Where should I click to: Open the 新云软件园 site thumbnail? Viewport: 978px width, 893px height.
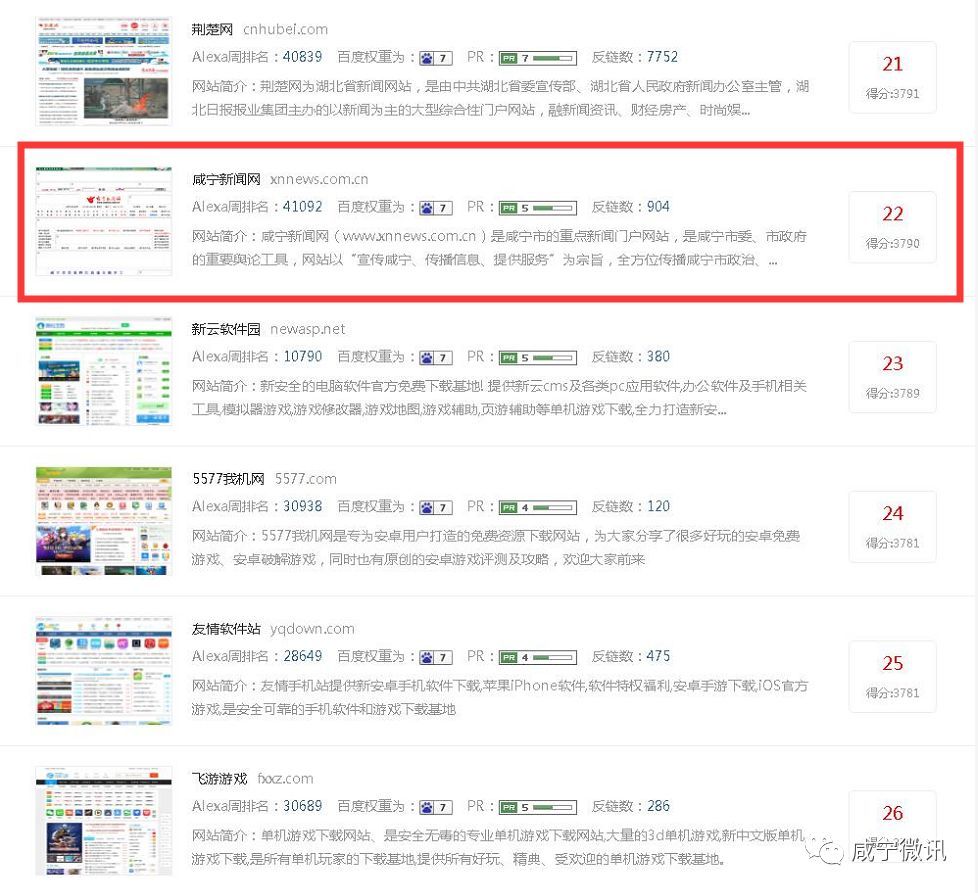pos(104,370)
